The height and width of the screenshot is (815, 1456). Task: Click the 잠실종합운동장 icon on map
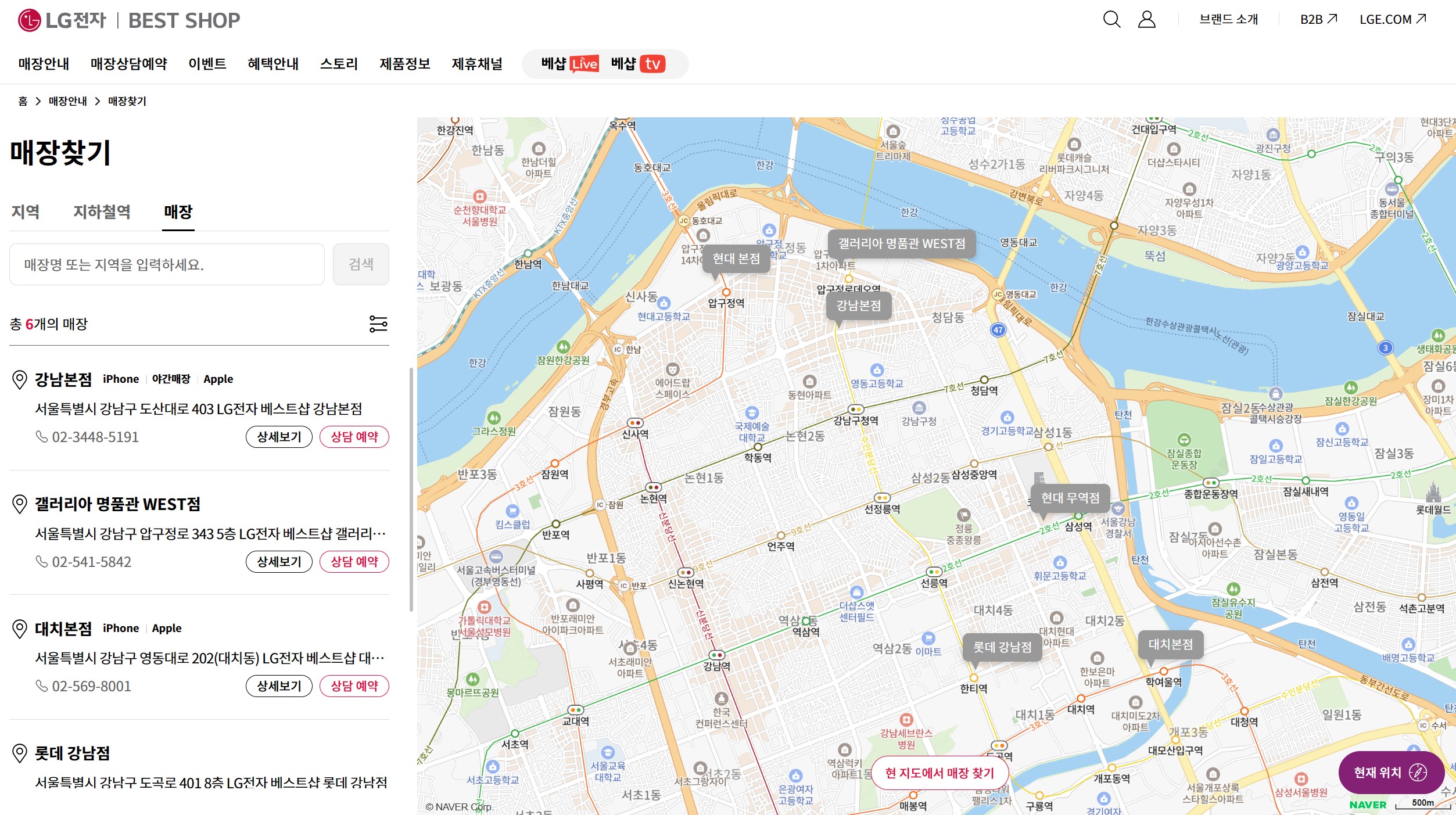pyautogui.click(x=1184, y=440)
